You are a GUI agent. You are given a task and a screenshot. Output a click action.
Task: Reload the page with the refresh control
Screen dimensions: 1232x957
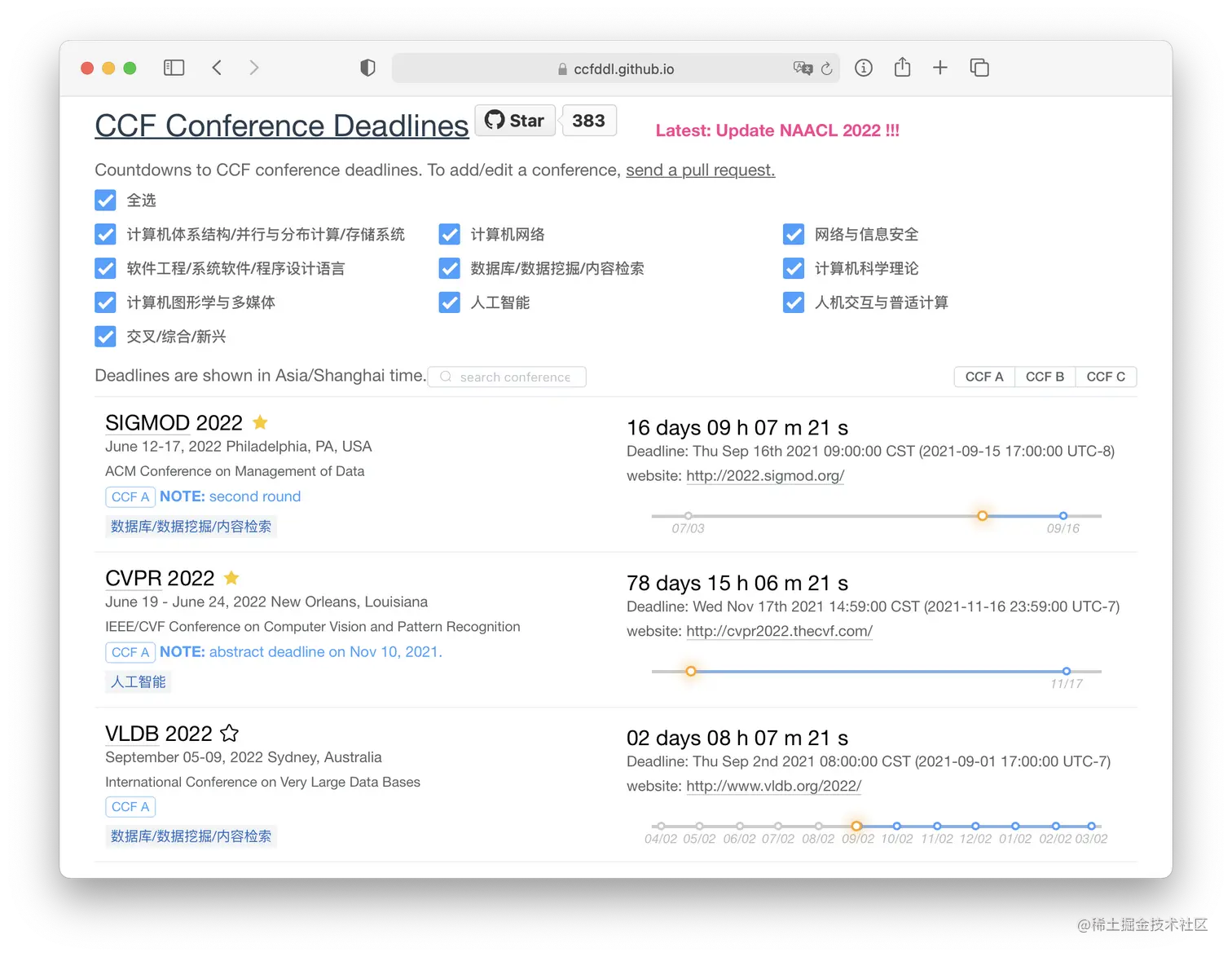[828, 68]
